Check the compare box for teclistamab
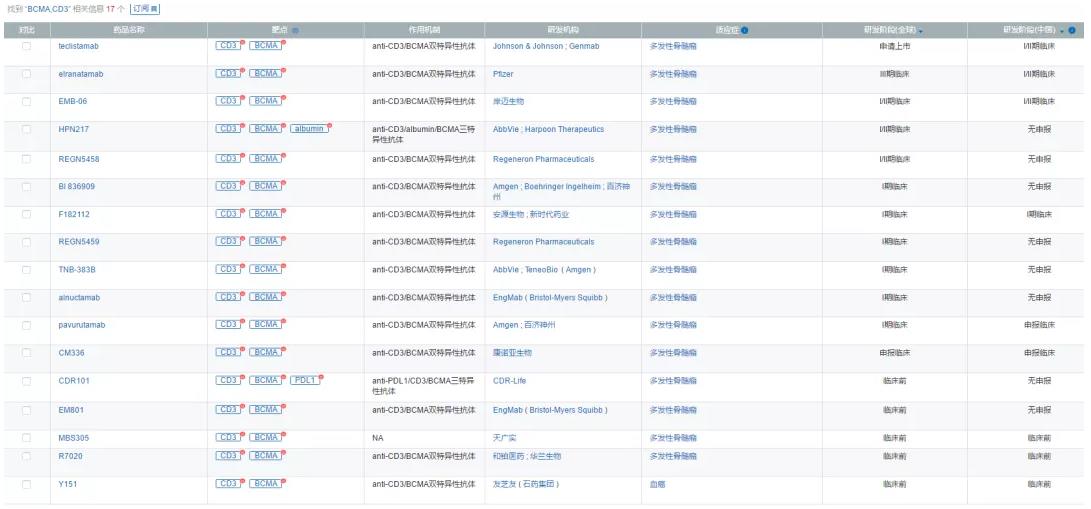The image size is (1091, 509). coord(27,46)
